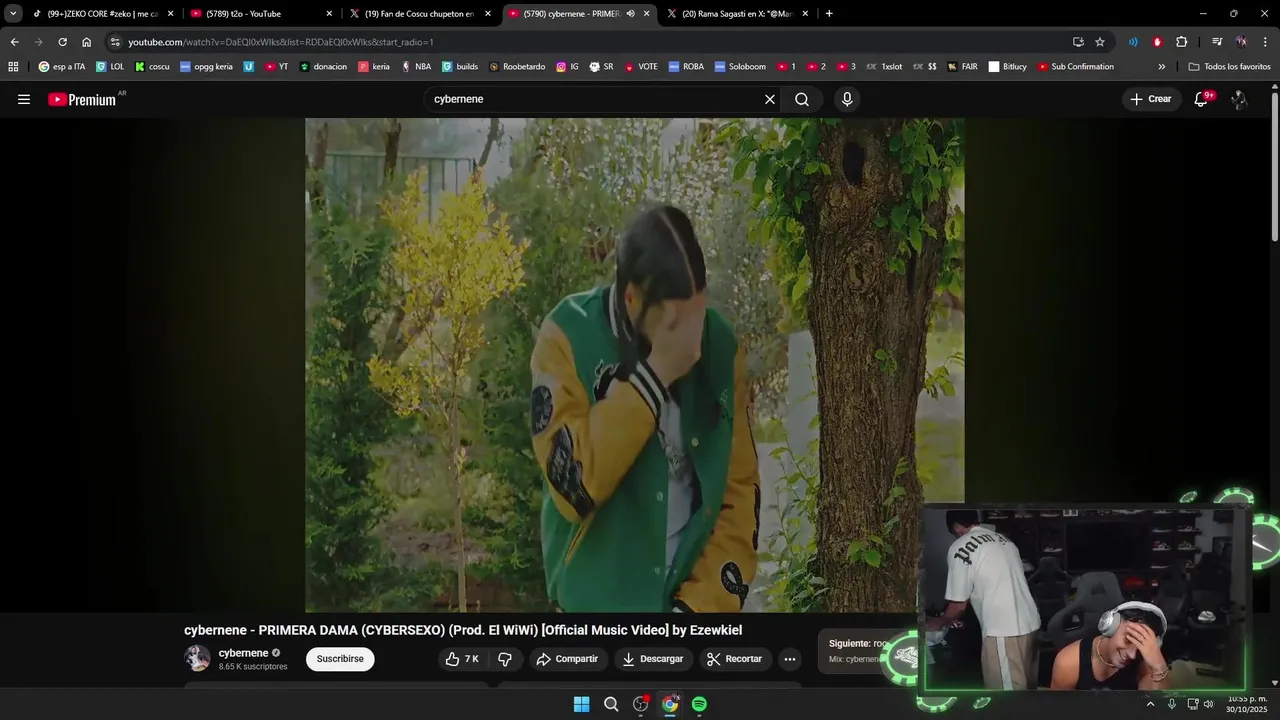1280x720 pixels.
Task: Open the red hand blocker extension
Action: tap(1157, 42)
